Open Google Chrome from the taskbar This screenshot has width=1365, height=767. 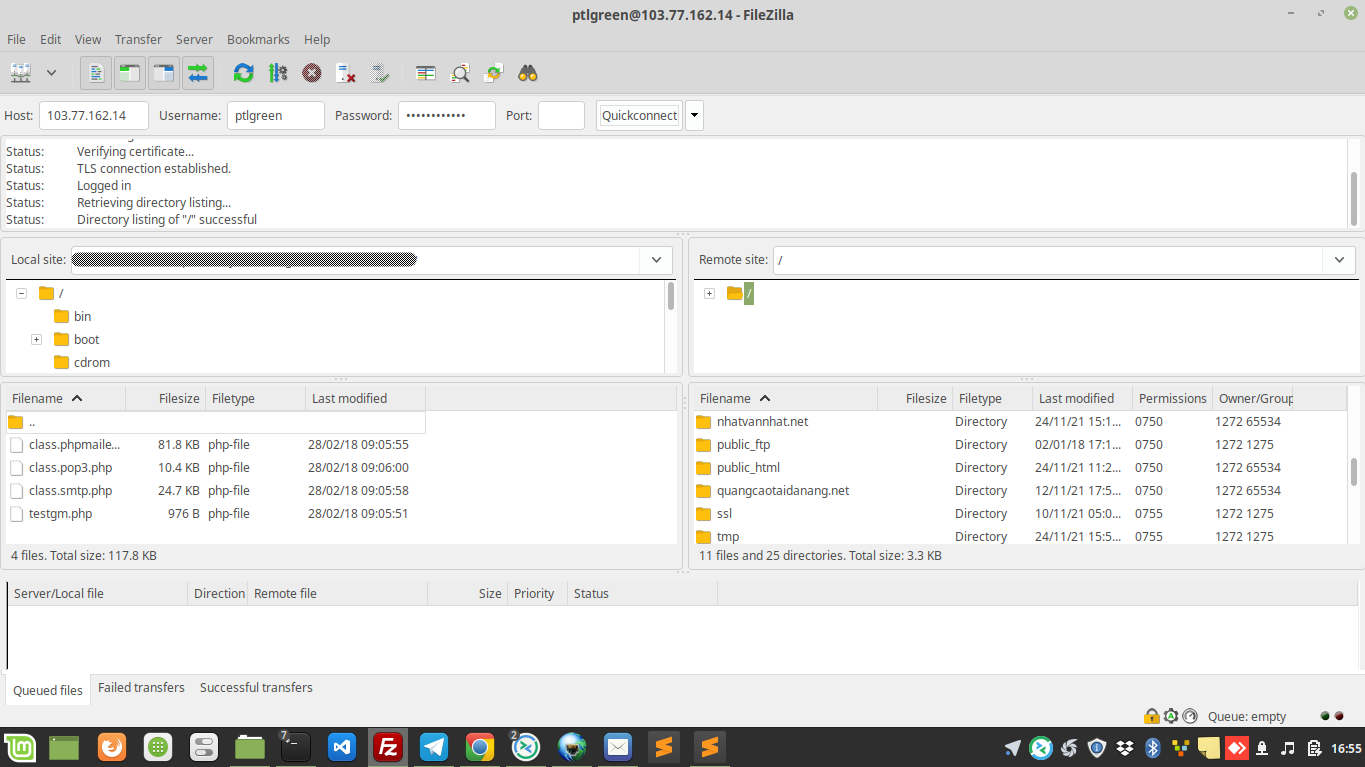pyautogui.click(x=480, y=747)
